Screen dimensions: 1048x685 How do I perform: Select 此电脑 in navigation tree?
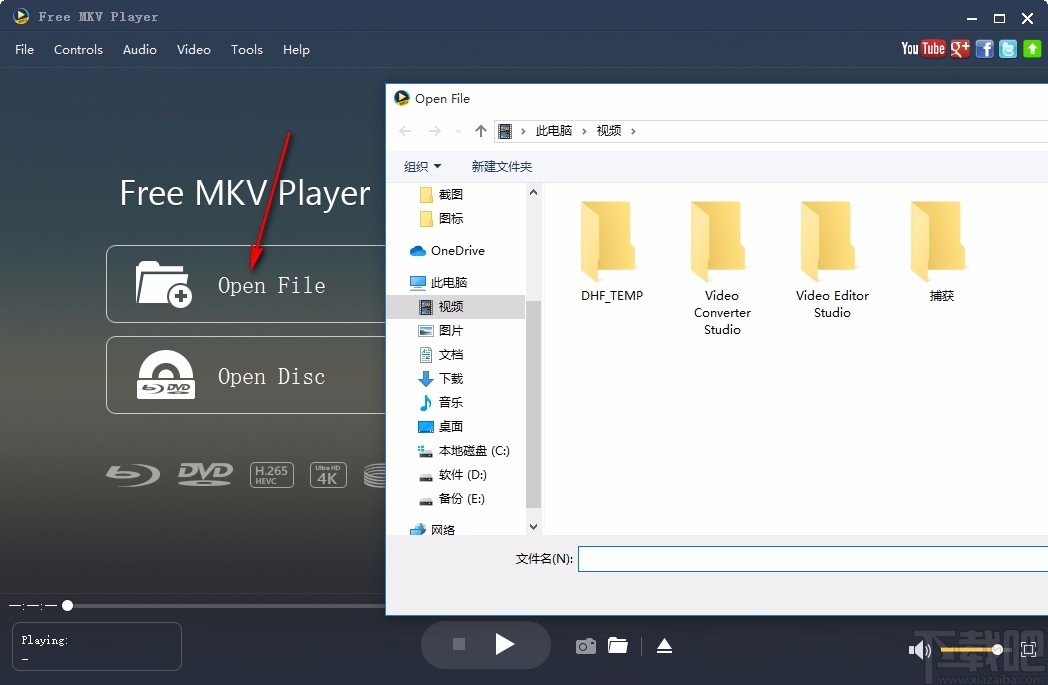pyautogui.click(x=438, y=283)
